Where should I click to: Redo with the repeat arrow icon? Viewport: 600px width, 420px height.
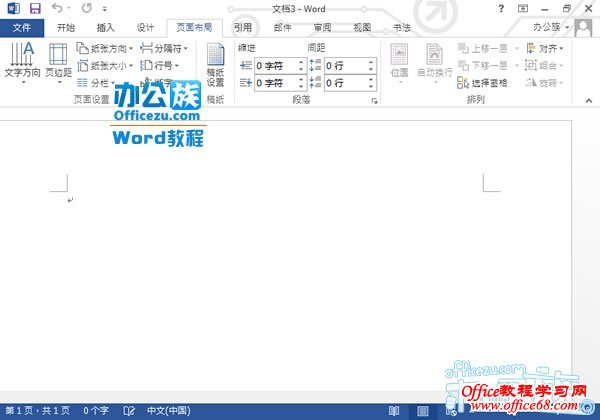(x=87, y=8)
